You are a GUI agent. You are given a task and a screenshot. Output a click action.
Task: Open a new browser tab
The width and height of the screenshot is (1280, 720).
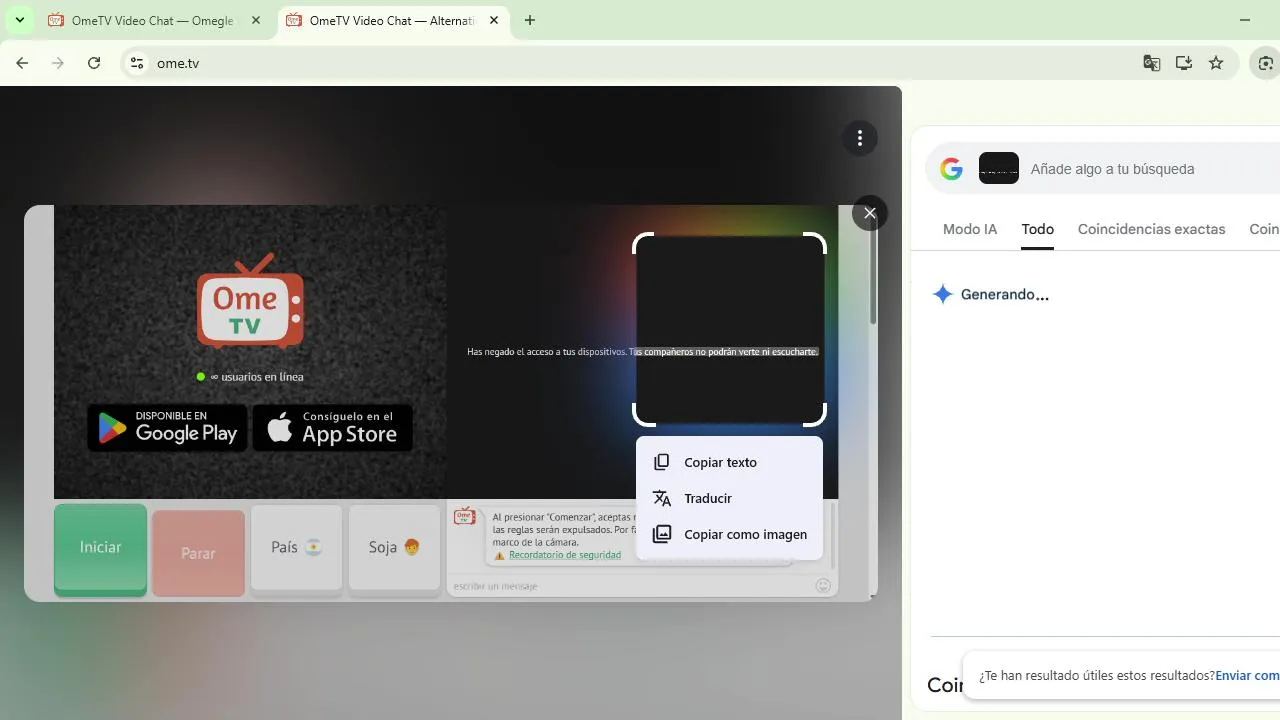pos(530,20)
